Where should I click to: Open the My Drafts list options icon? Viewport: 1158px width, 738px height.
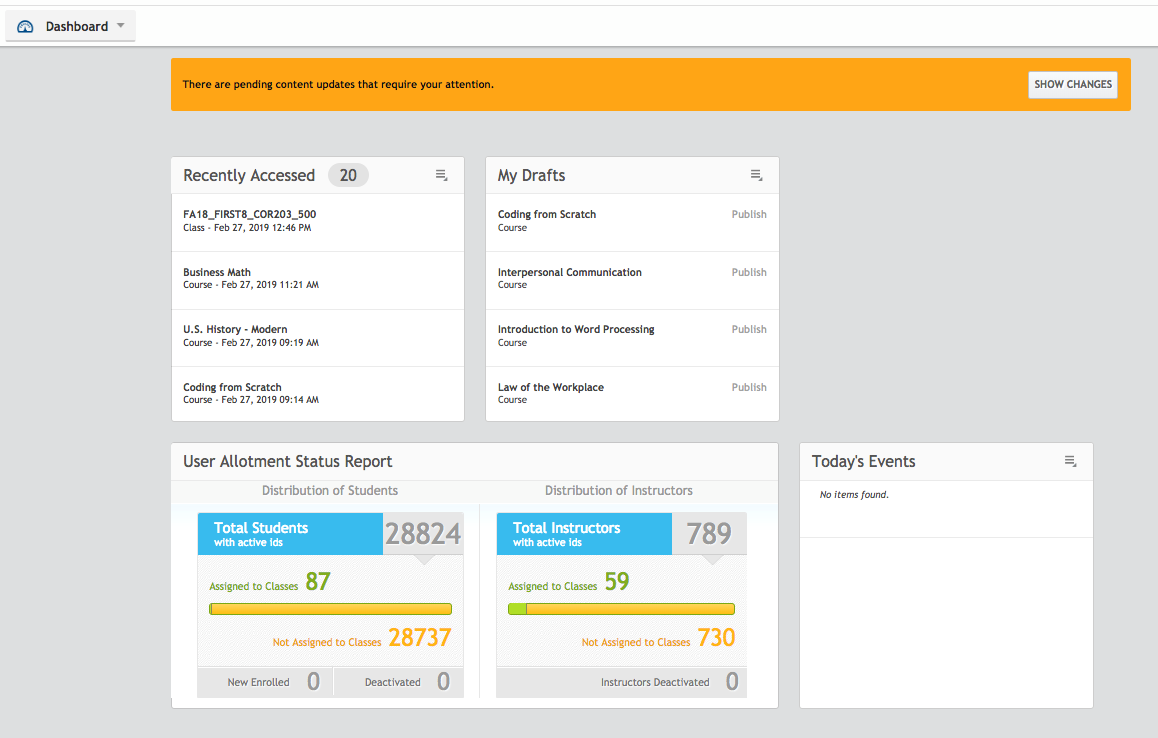click(756, 176)
